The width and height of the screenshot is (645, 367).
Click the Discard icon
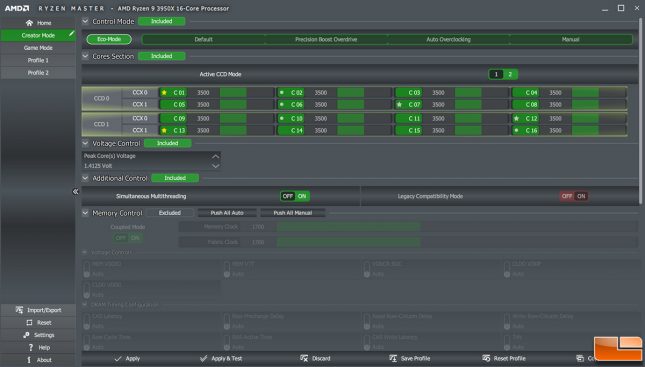pyautogui.click(x=304, y=358)
